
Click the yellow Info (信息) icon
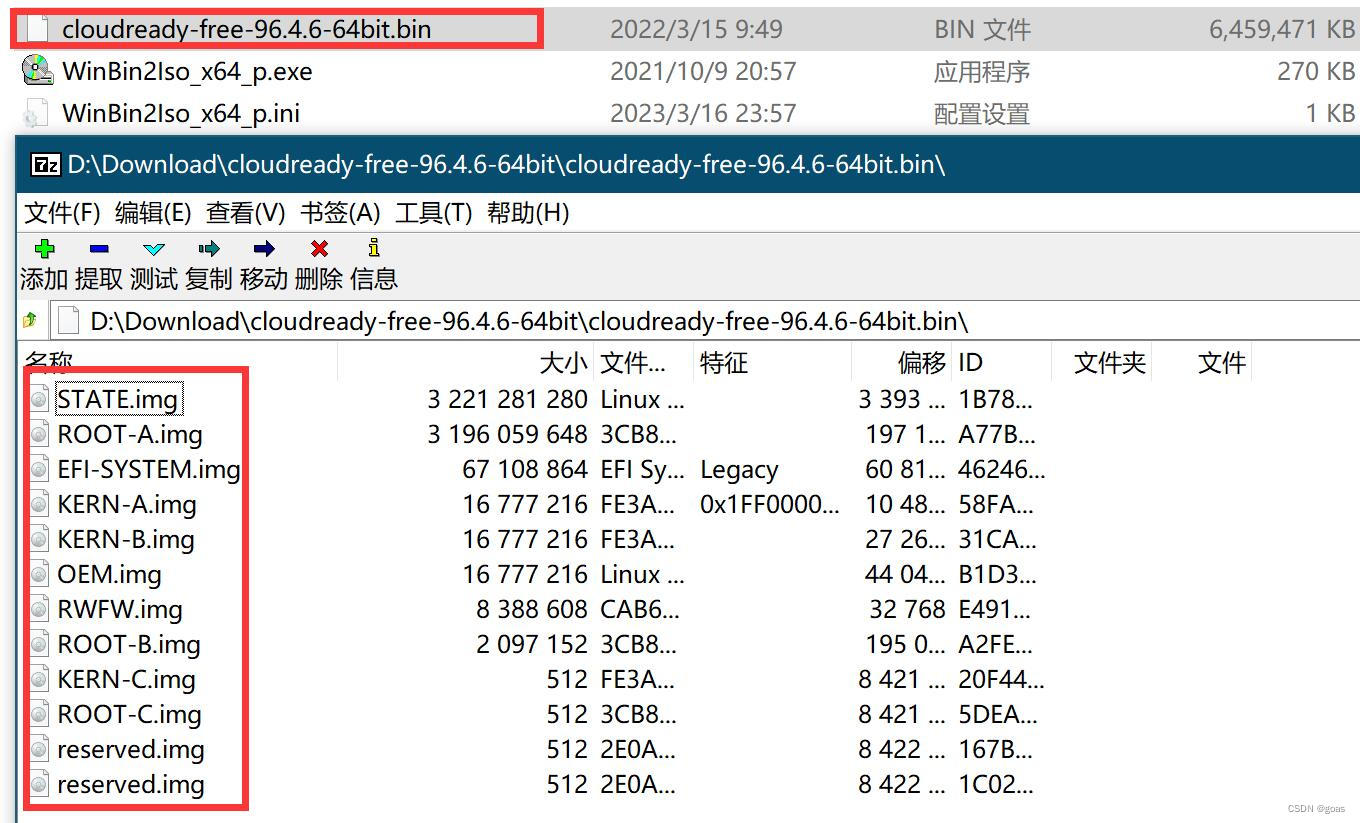(x=374, y=248)
